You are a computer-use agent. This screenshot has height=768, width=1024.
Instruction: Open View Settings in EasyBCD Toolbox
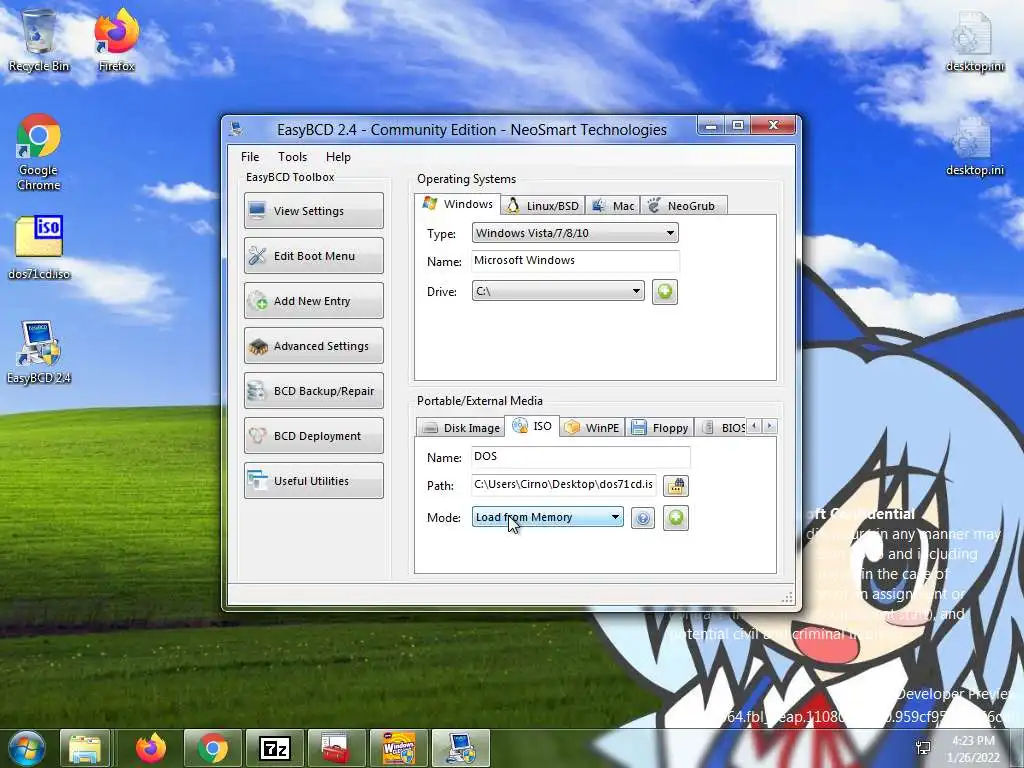click(313, 211)
